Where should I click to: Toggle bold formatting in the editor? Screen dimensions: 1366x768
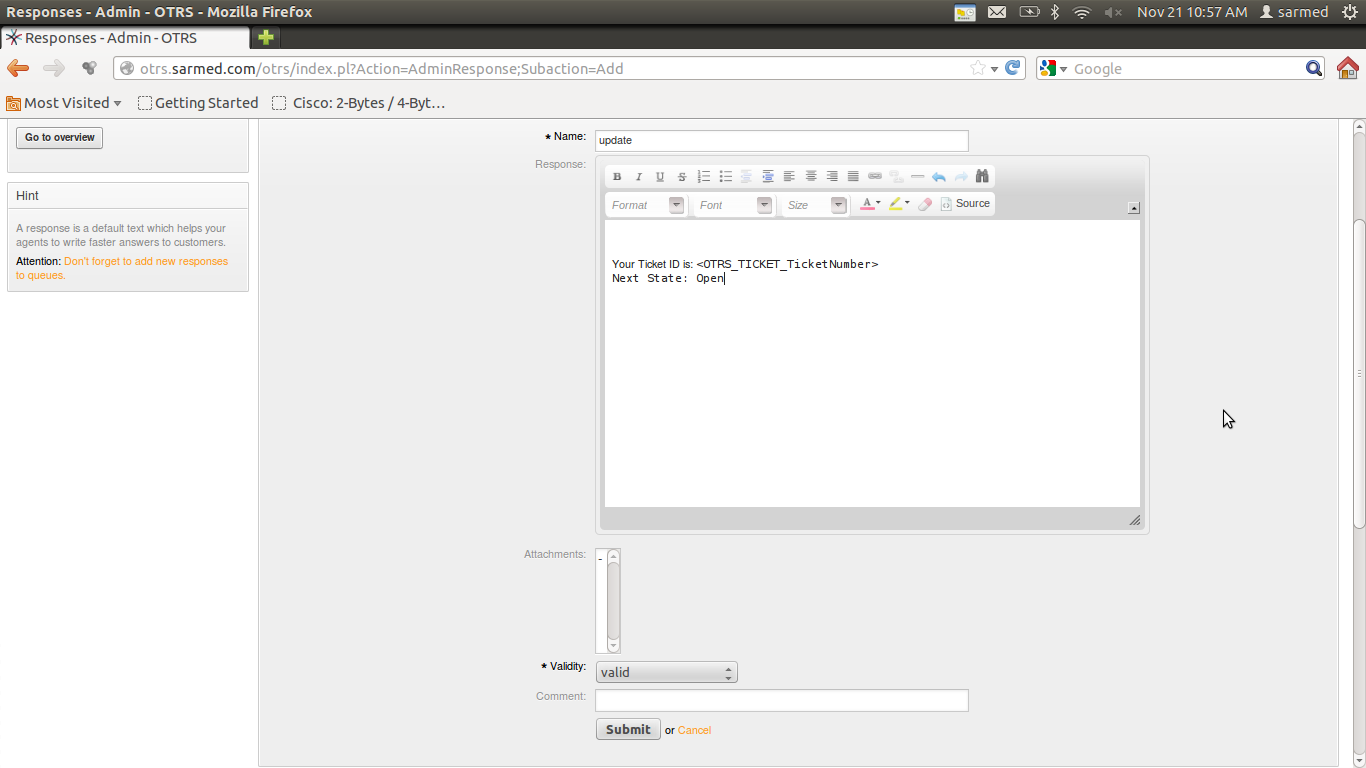click(x=617, y=177)
